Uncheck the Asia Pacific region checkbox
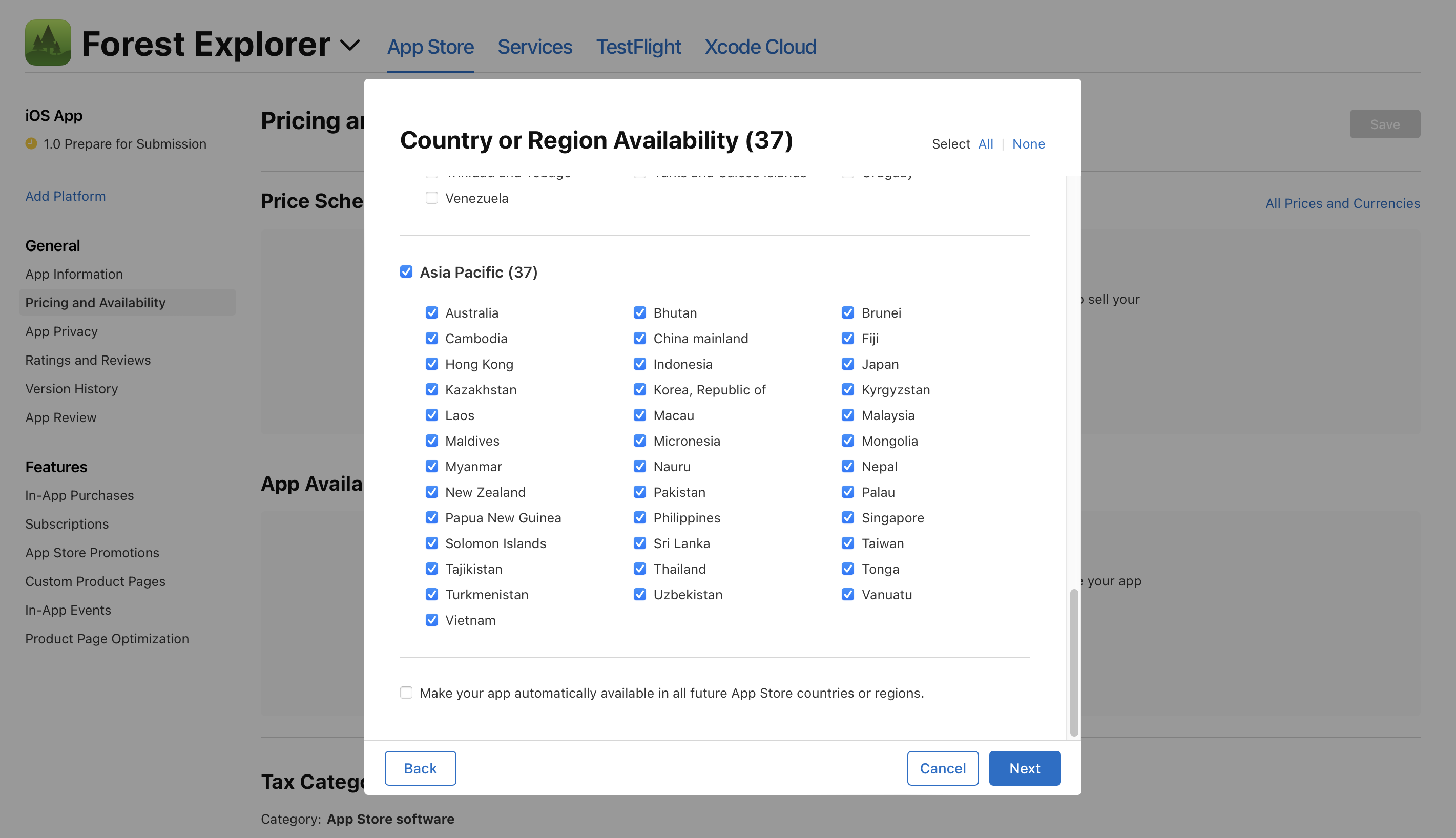This screenshot has height=838, width=1456. point(406,271)
